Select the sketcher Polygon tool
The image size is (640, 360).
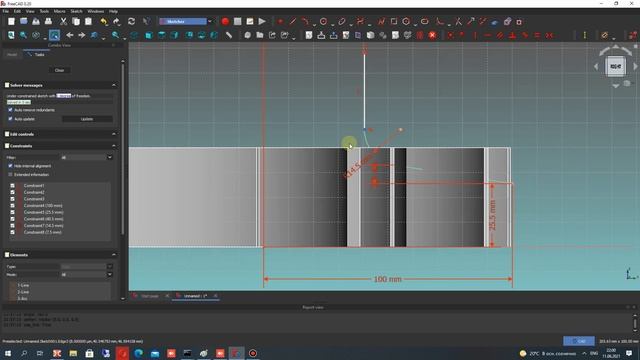click(406, 22)
